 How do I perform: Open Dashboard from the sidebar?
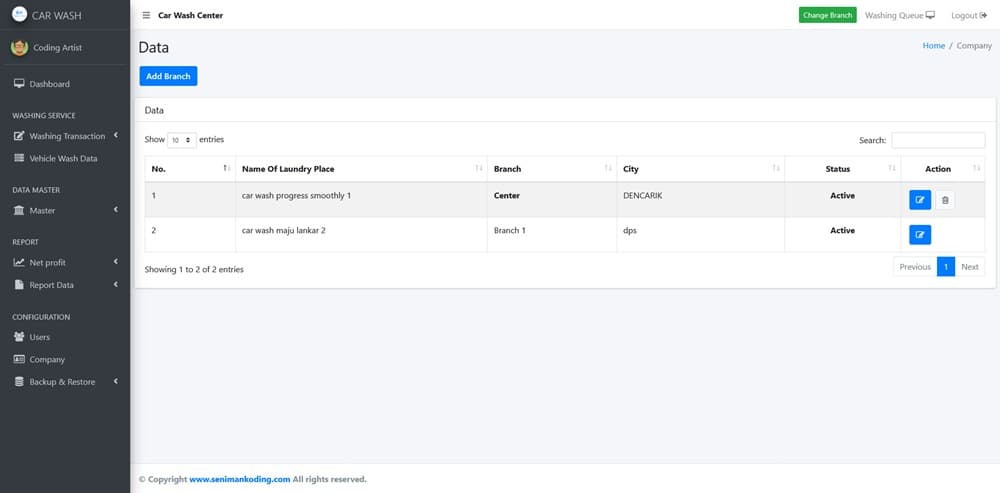click(49, 84)
